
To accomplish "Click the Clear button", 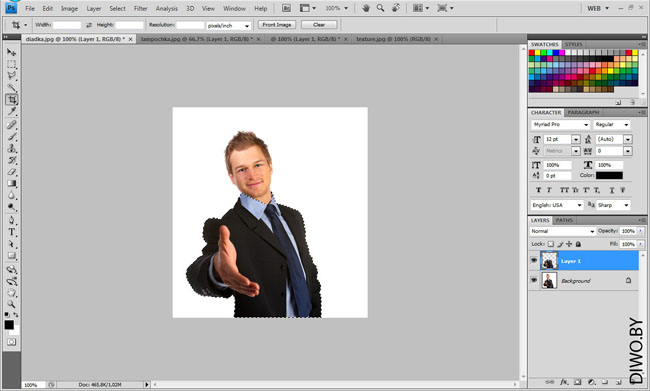I will 319,25.
